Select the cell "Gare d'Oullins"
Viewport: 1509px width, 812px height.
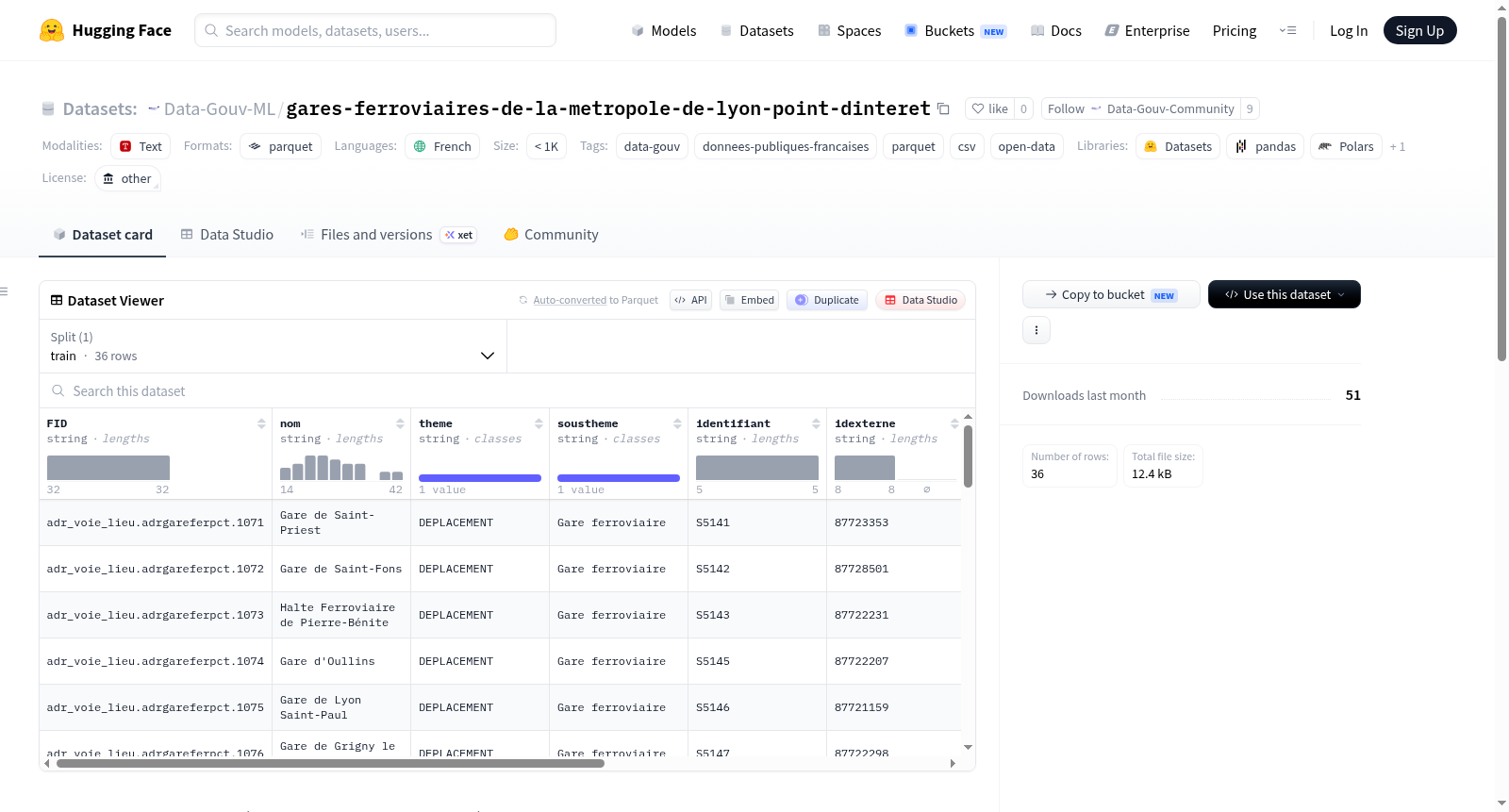click(341, 661)
